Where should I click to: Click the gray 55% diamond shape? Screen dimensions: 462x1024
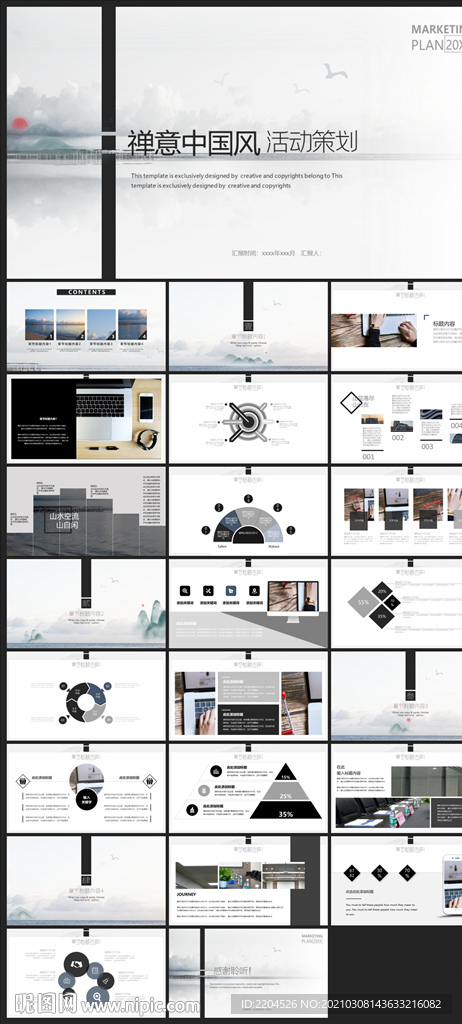(361, 603)
